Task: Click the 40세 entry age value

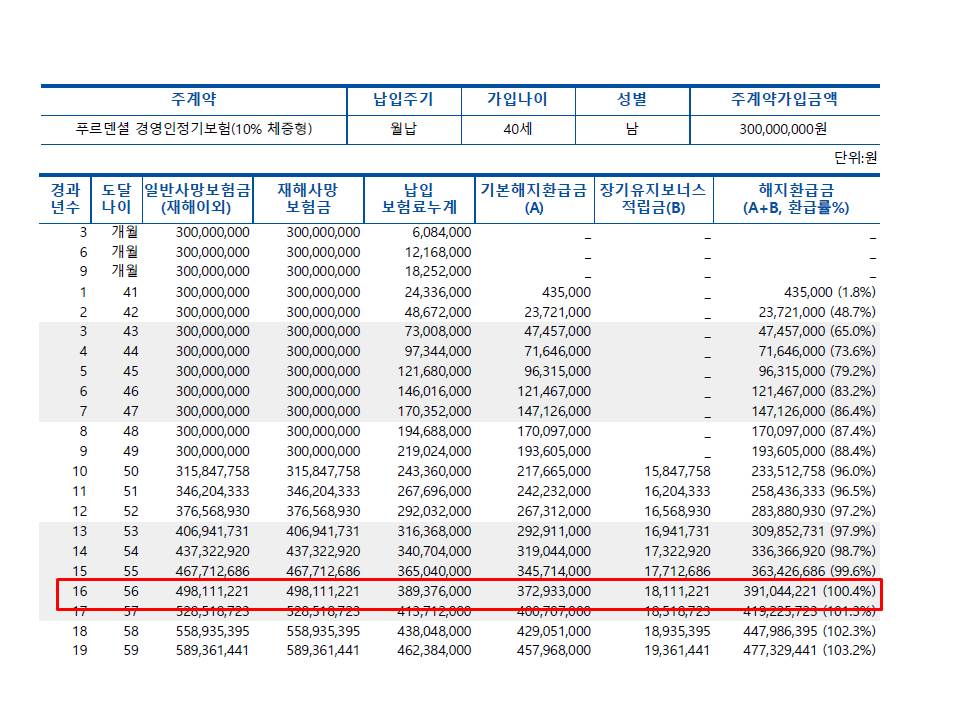Action: [x=517, y=129]
